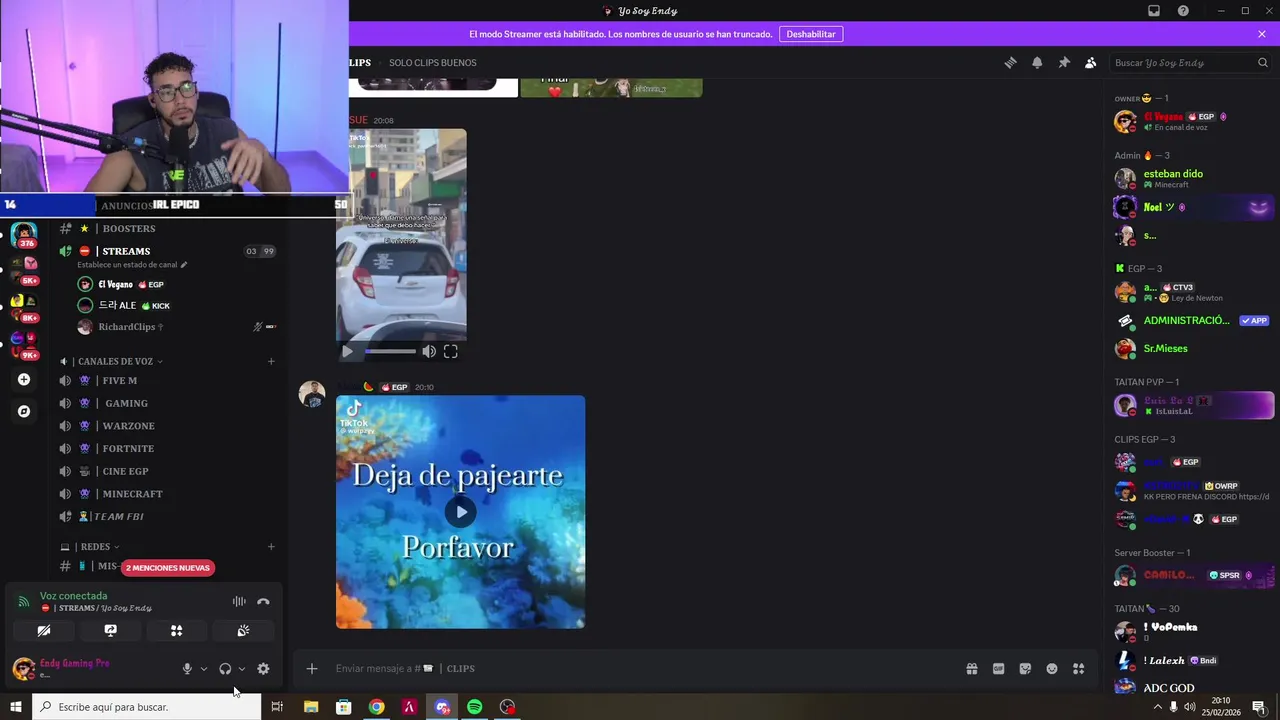The height and width of the screenshot is (720, 1280).
Task: Click the plus attachment button in message bar
Action: point(312,668)
